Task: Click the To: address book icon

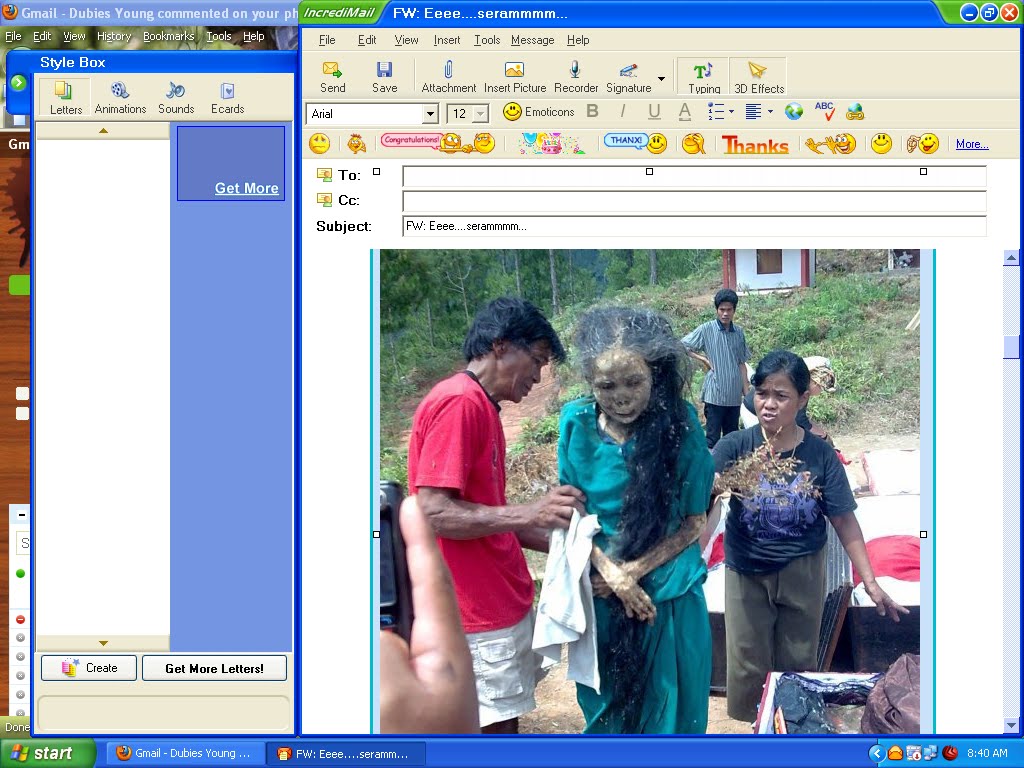Action: (324, 174)
